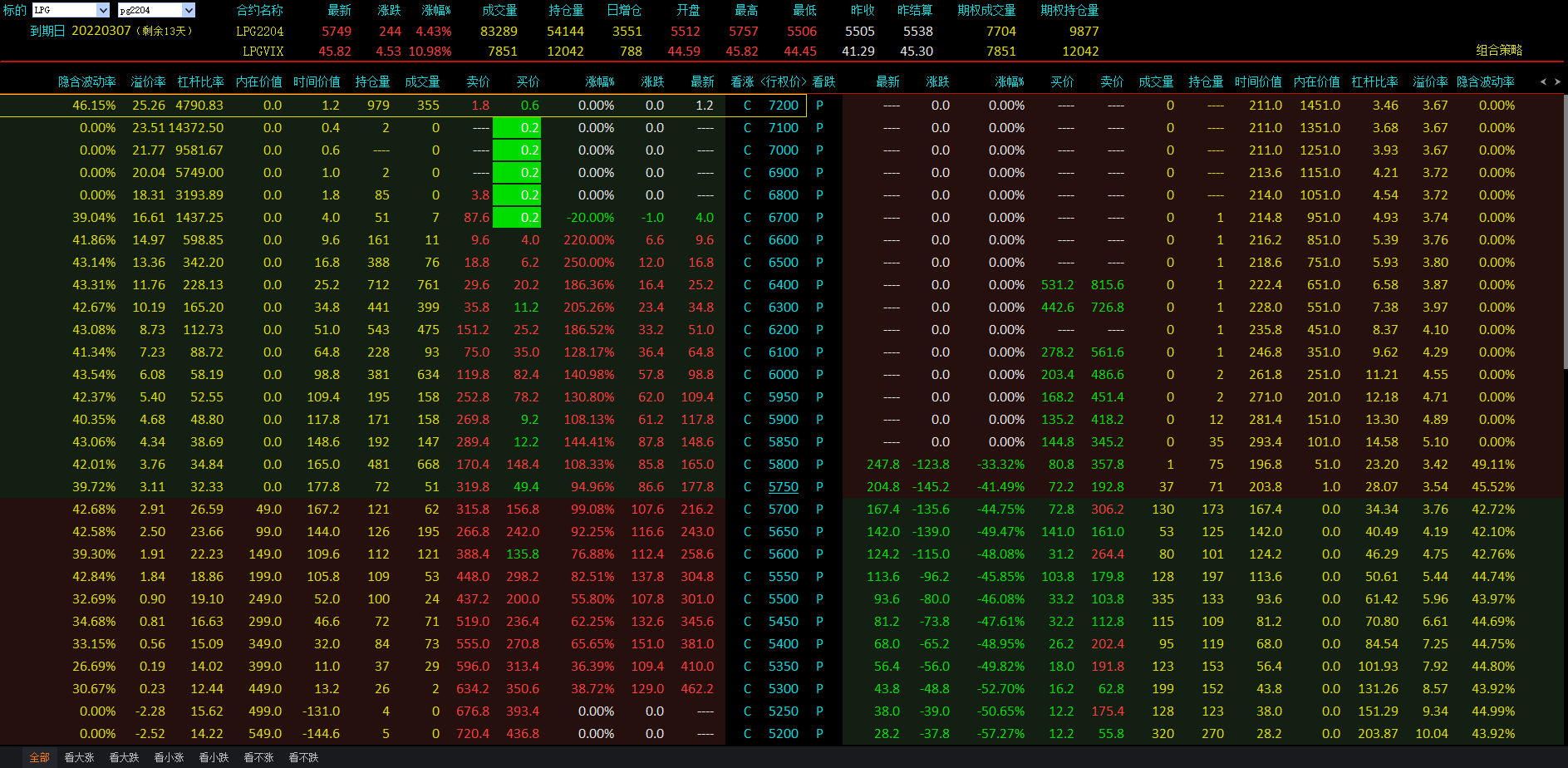The width and height of the screenshot is (1568, 768).
Task: Click the 46.15% implied volatility cell
Action: [94, 106]
